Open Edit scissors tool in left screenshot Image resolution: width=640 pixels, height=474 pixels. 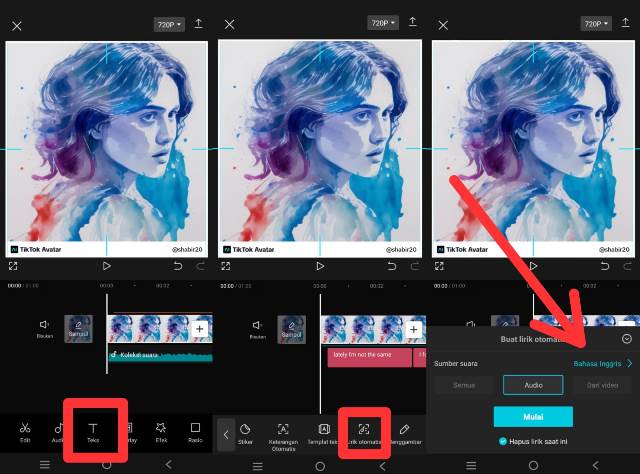coord(25,432)
